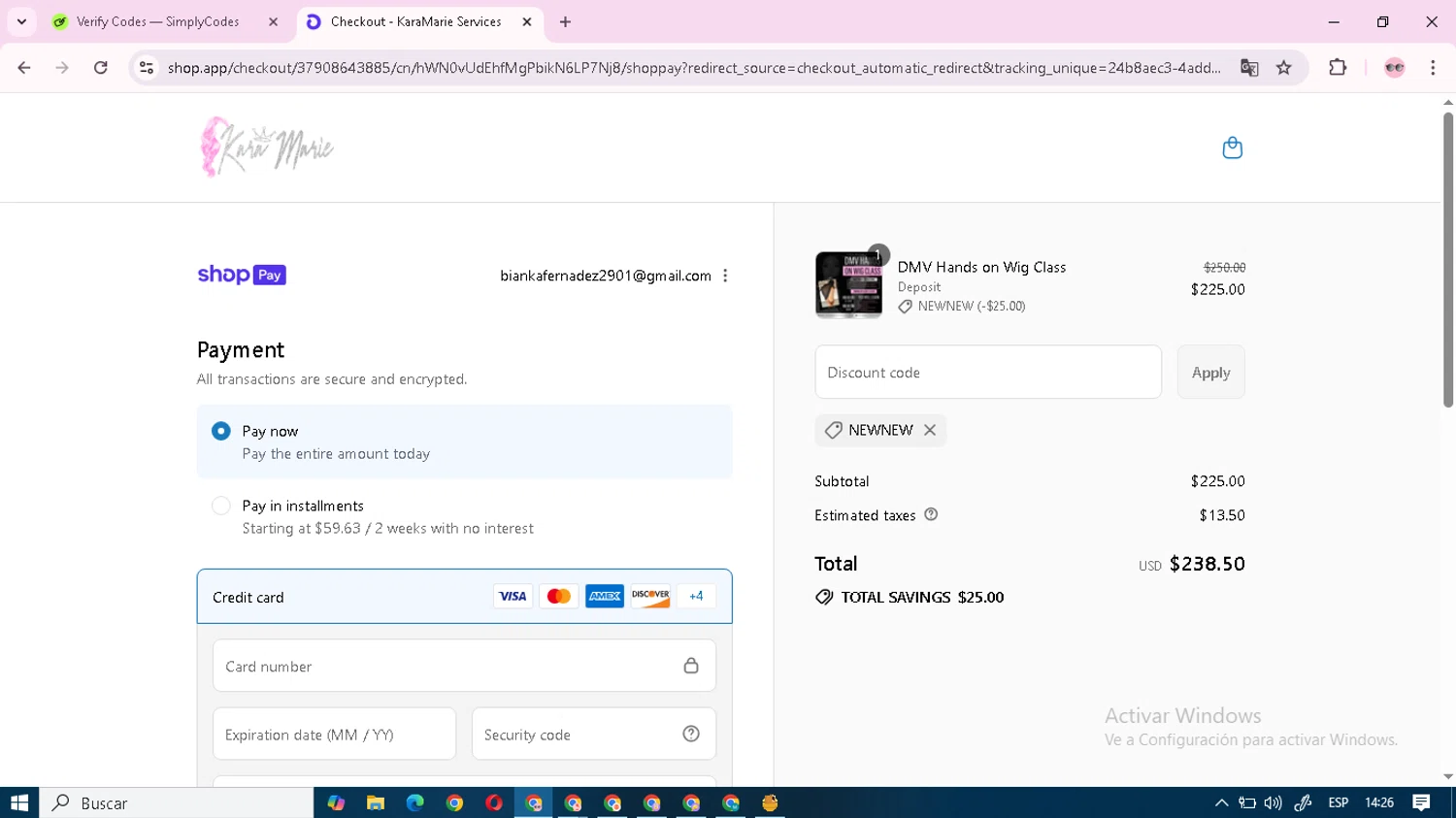Close the Verify Codes tab

273,21
